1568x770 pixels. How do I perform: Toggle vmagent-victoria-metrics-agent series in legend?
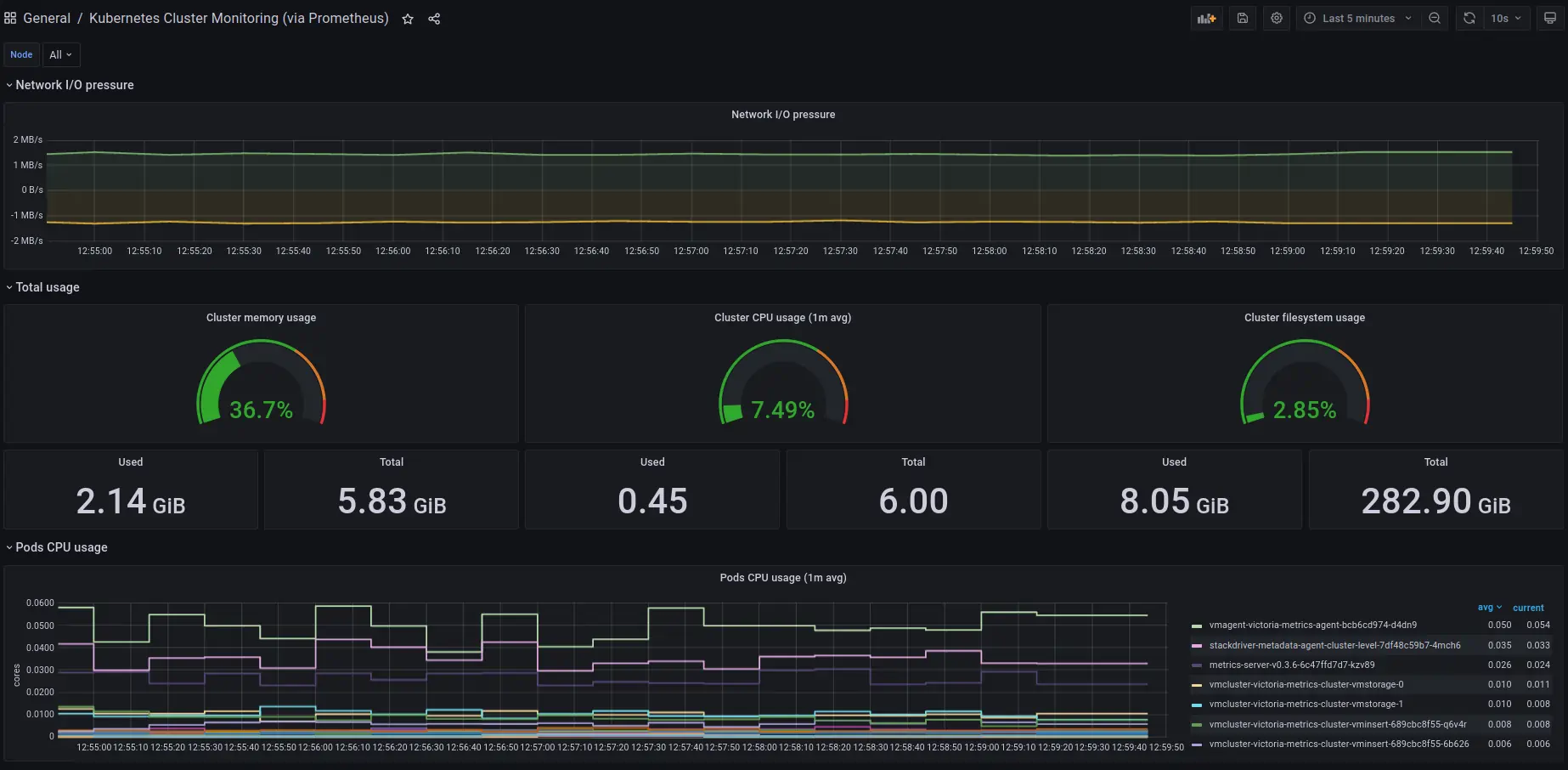[1312, 626]
